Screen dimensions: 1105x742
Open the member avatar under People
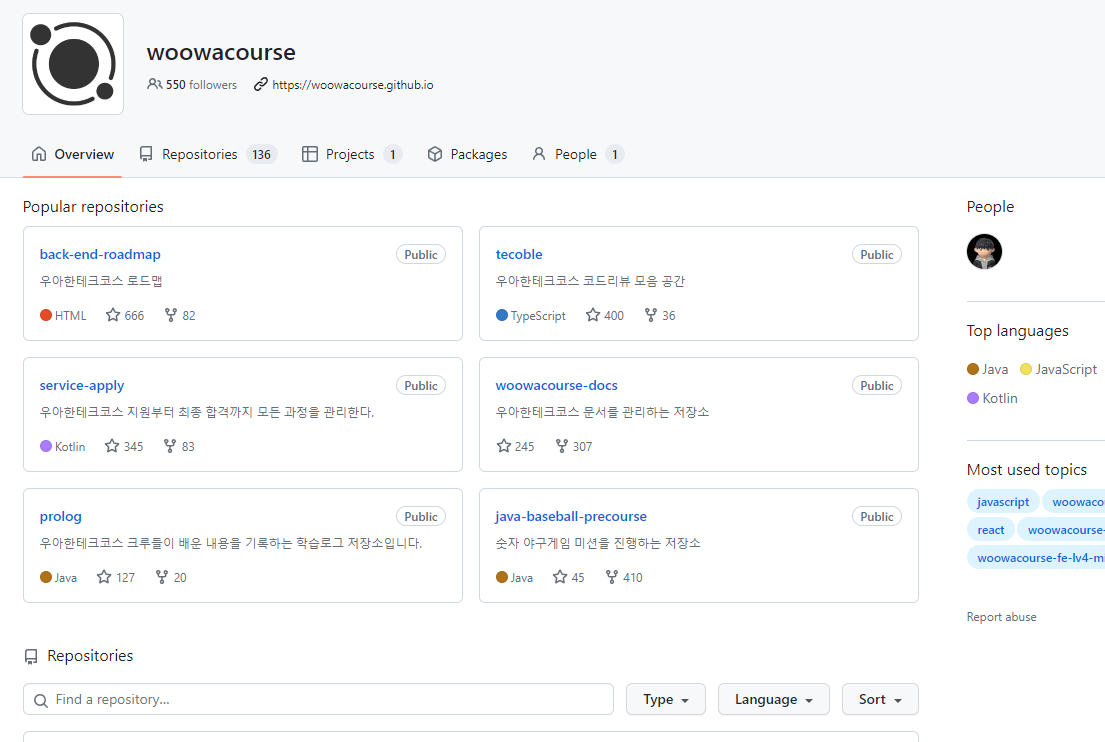984,252
